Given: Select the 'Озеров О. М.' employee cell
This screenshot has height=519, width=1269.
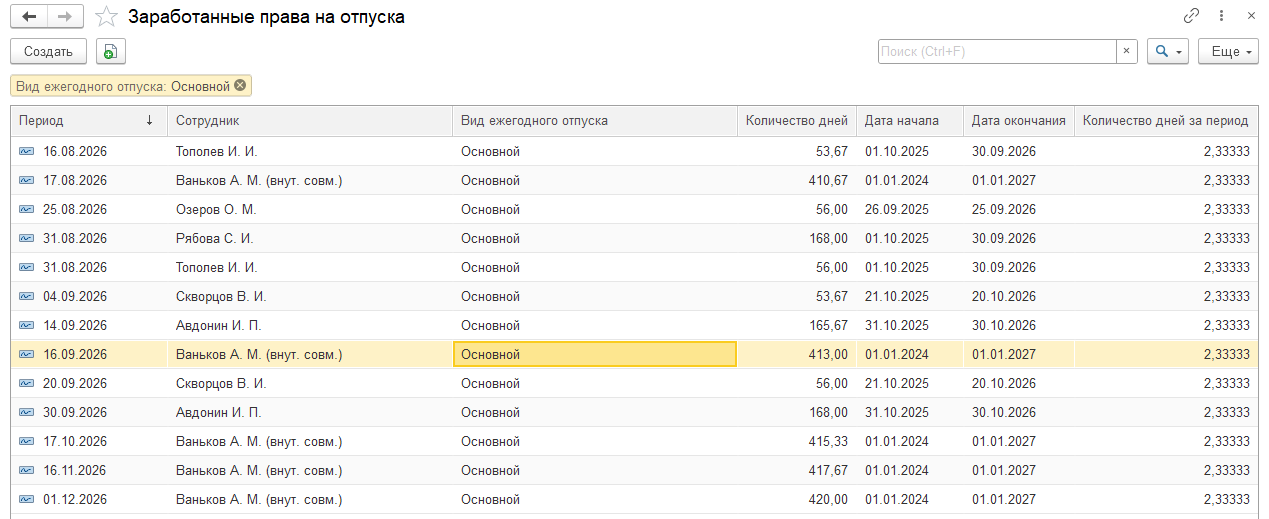Looking at the screenshot, I should pyautogui.click(x=216, y=210).
